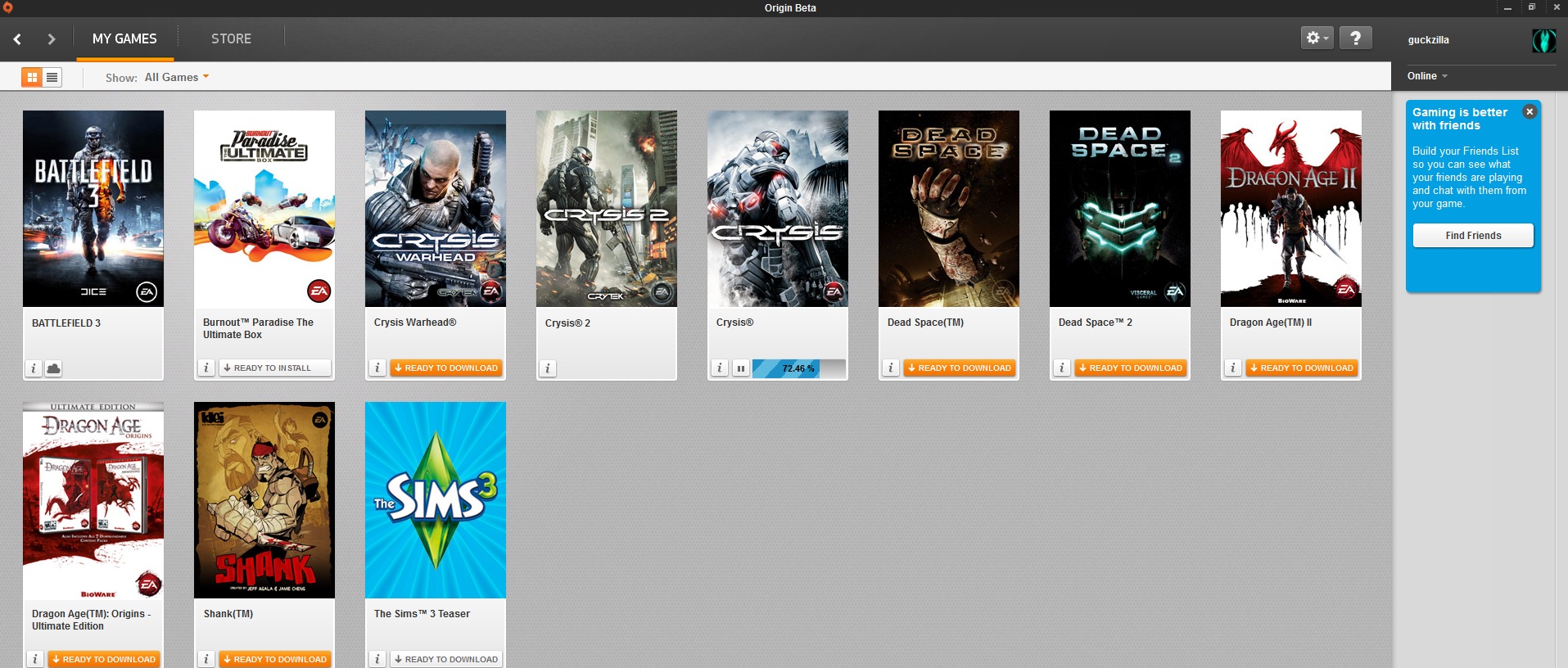Select the original Crysis cover art
The height and width of the screenshot is (668, 1568).
click(x=778, y=209)
